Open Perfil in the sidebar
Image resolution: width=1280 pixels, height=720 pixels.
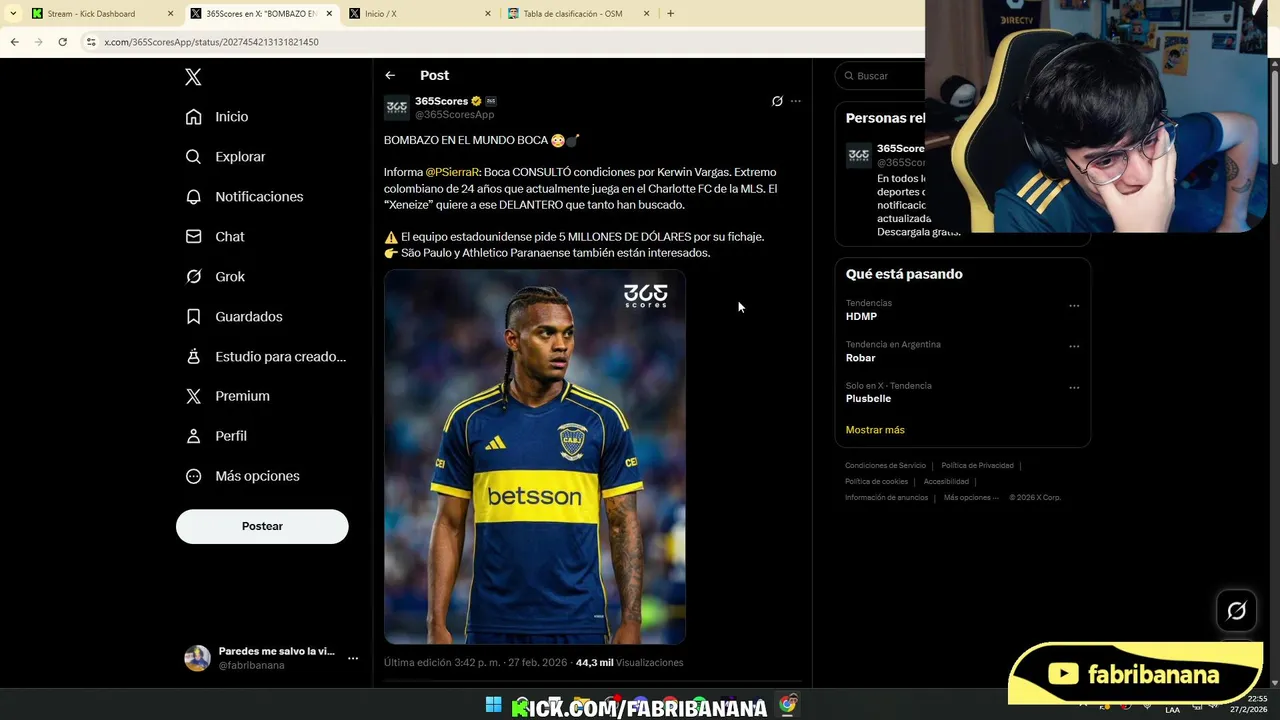tap(216, 436)
